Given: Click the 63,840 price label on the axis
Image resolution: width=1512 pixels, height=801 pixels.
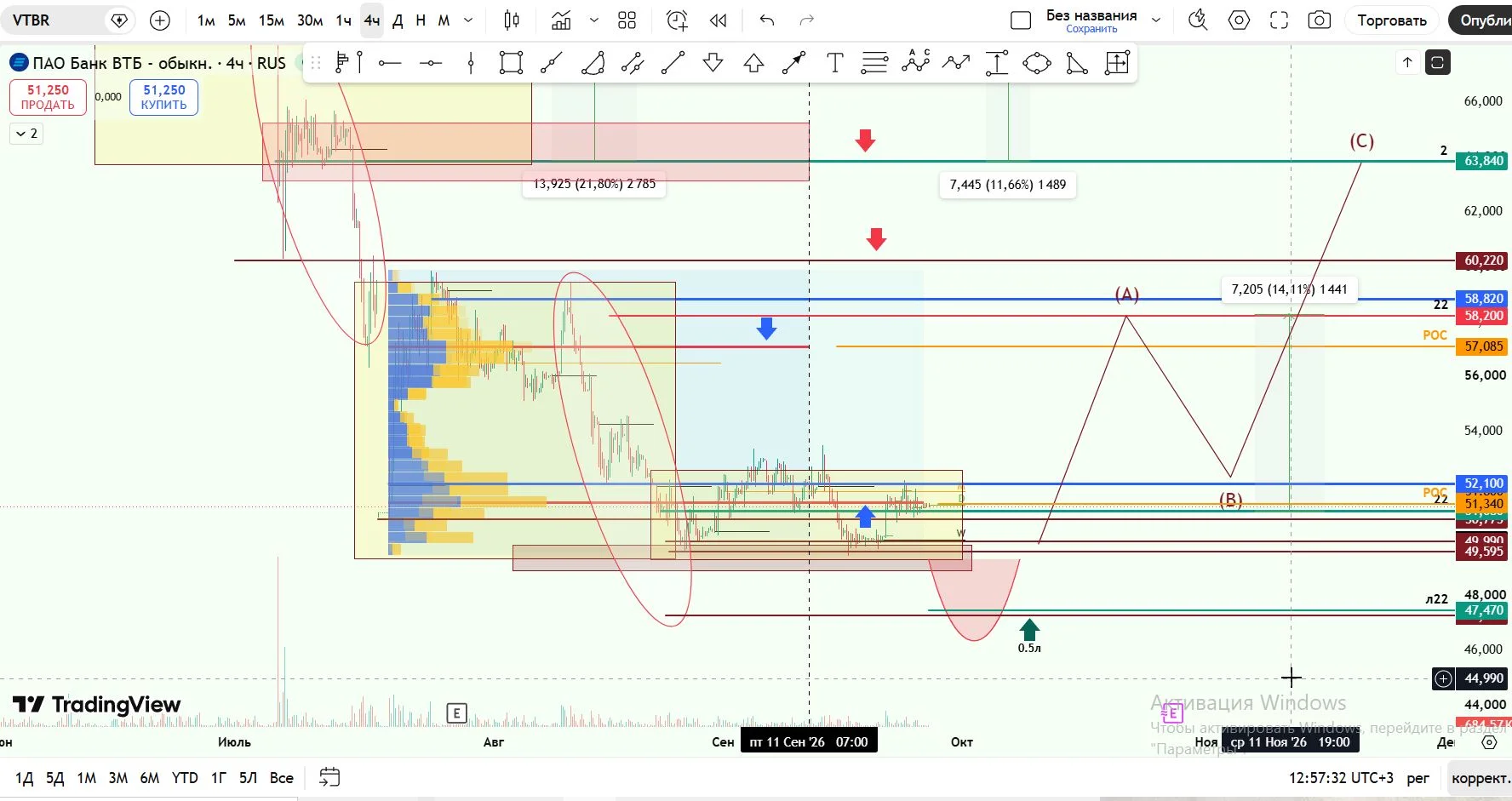Looking at the screenshot, I should pyautogui.click(x=1483, y=161).
